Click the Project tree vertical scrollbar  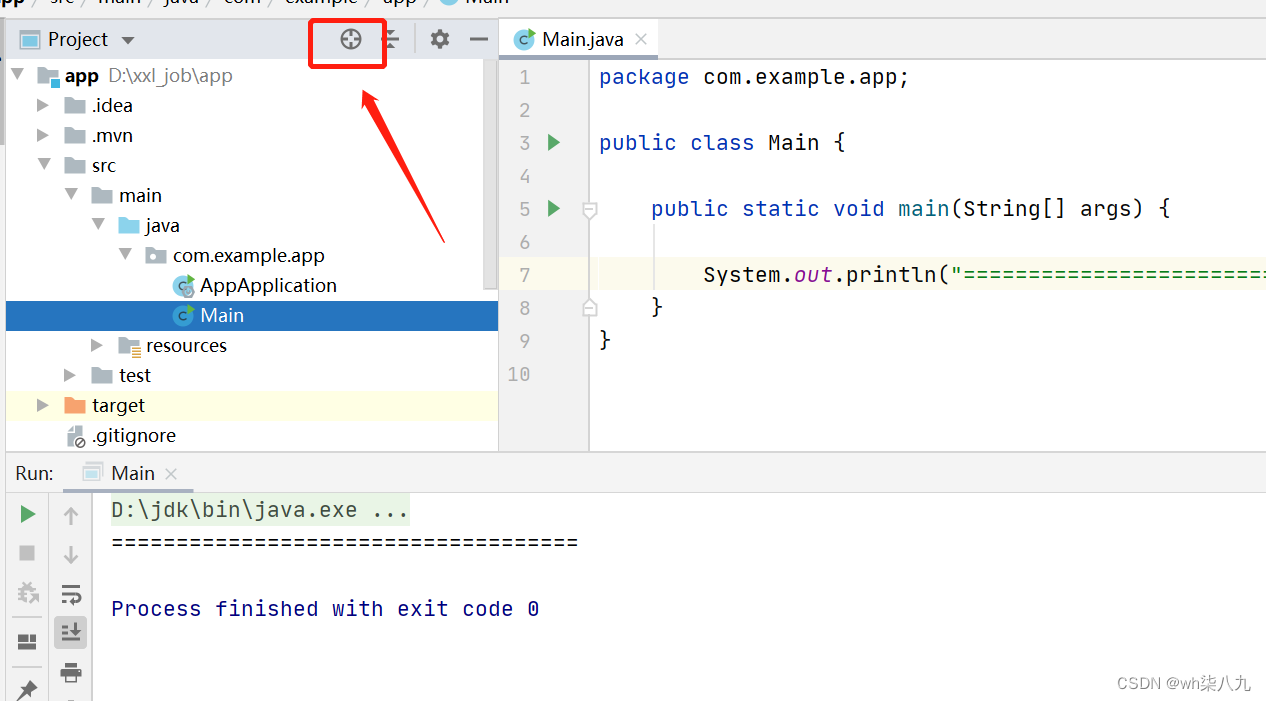490,176
